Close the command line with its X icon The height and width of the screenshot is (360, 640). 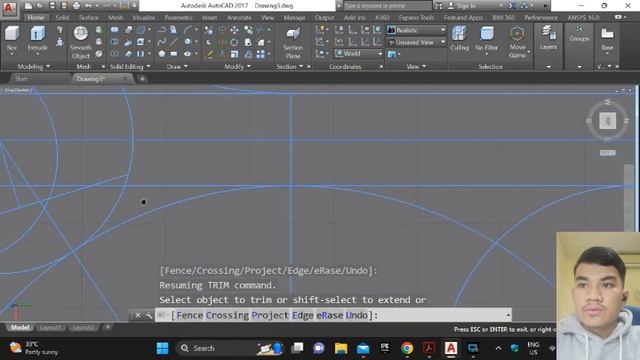tap(138, 315)
